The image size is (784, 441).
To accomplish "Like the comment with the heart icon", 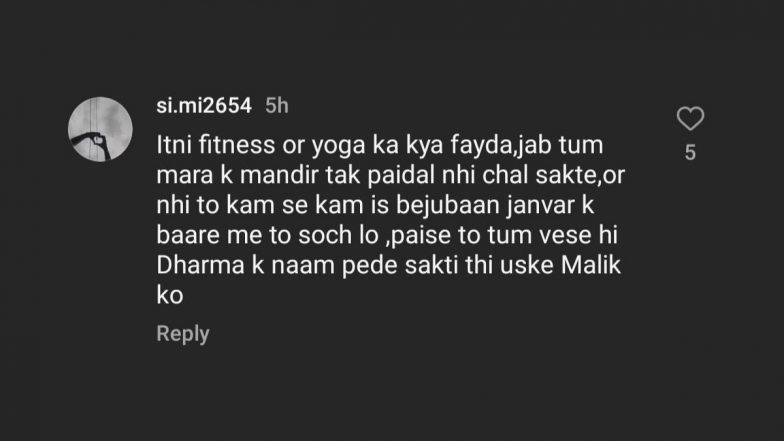I will coord(690,118).
